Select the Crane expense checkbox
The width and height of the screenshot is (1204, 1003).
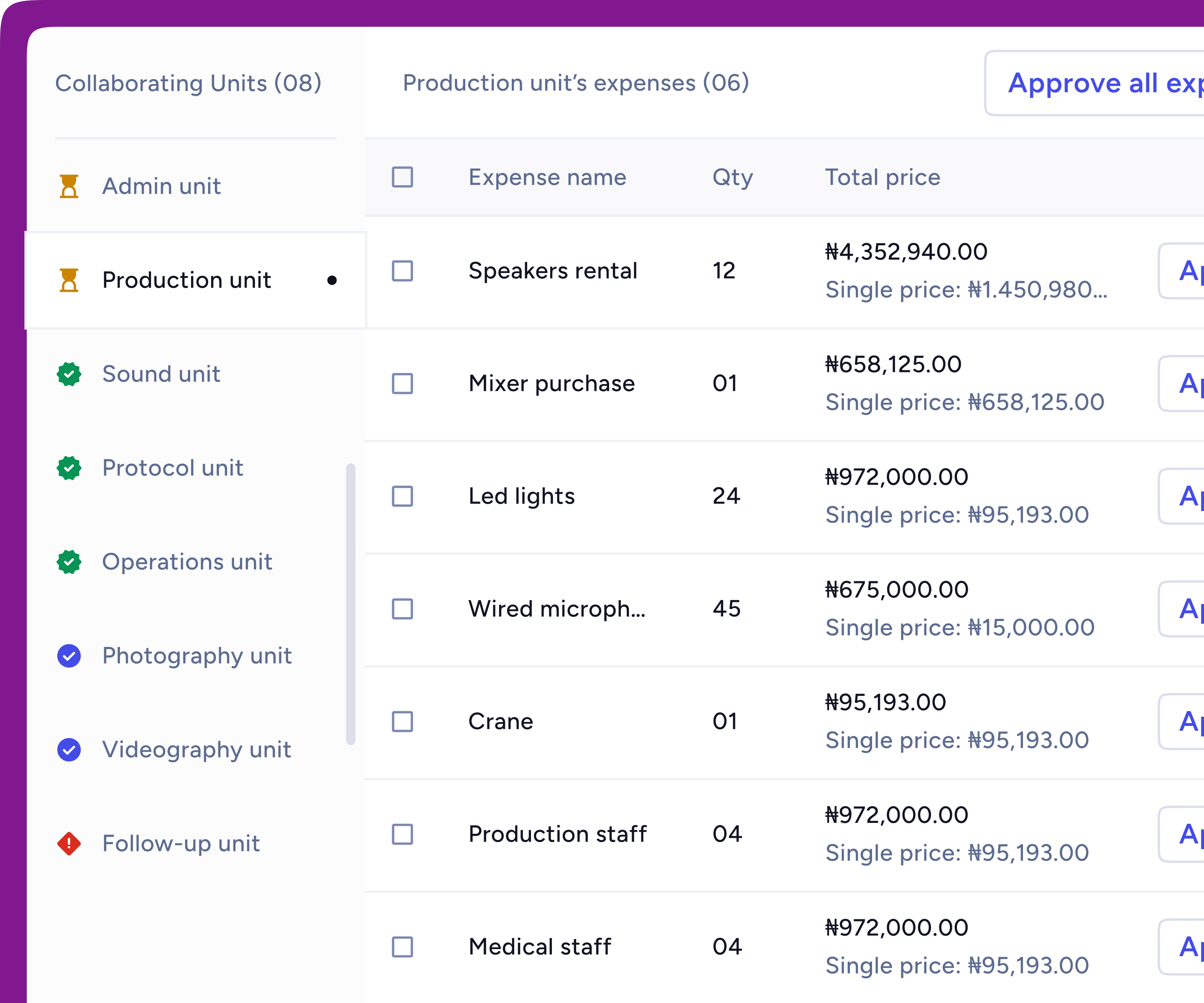[403, 722]
